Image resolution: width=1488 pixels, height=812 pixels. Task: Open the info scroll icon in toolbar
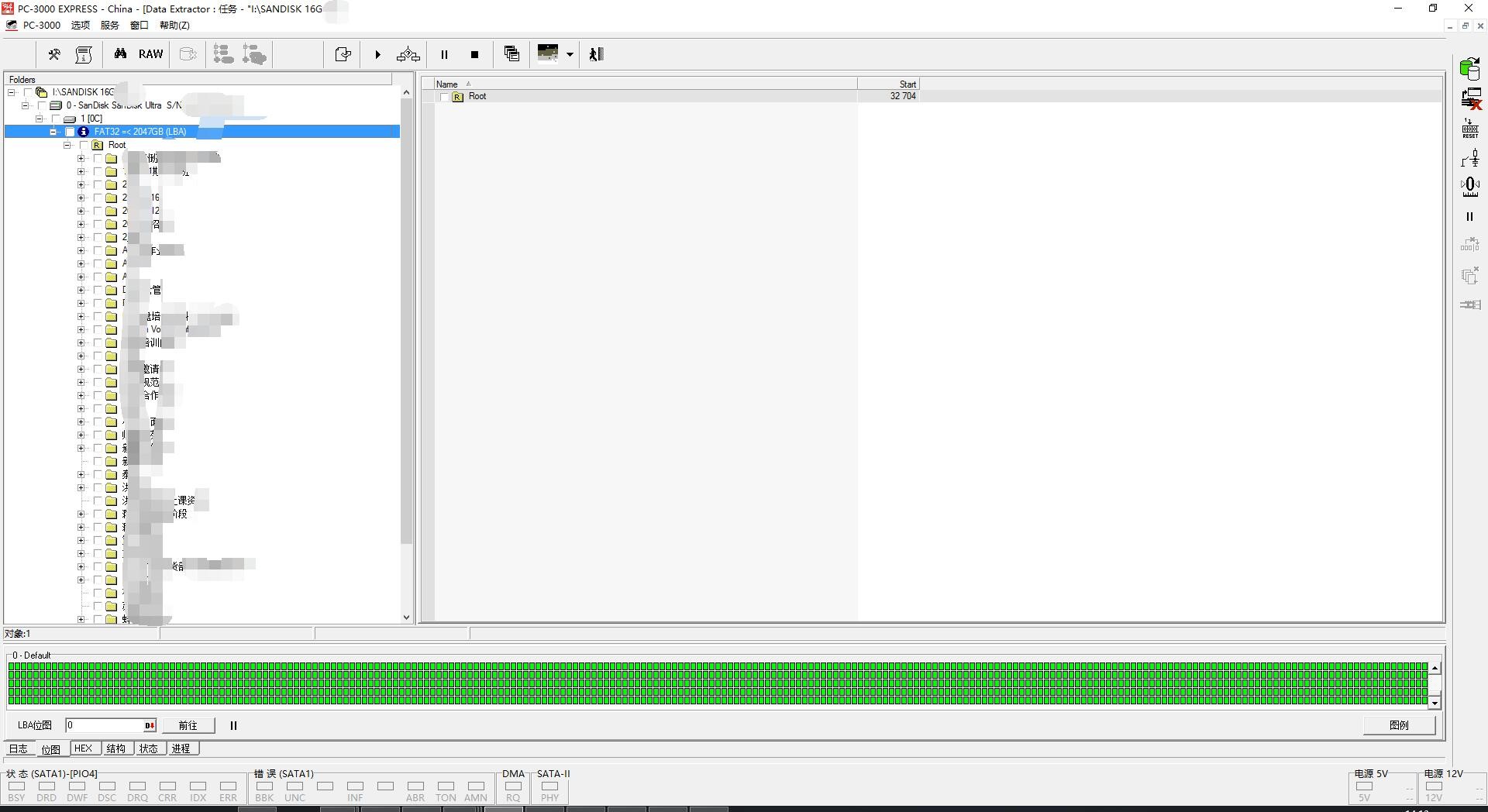click(84, 54)
